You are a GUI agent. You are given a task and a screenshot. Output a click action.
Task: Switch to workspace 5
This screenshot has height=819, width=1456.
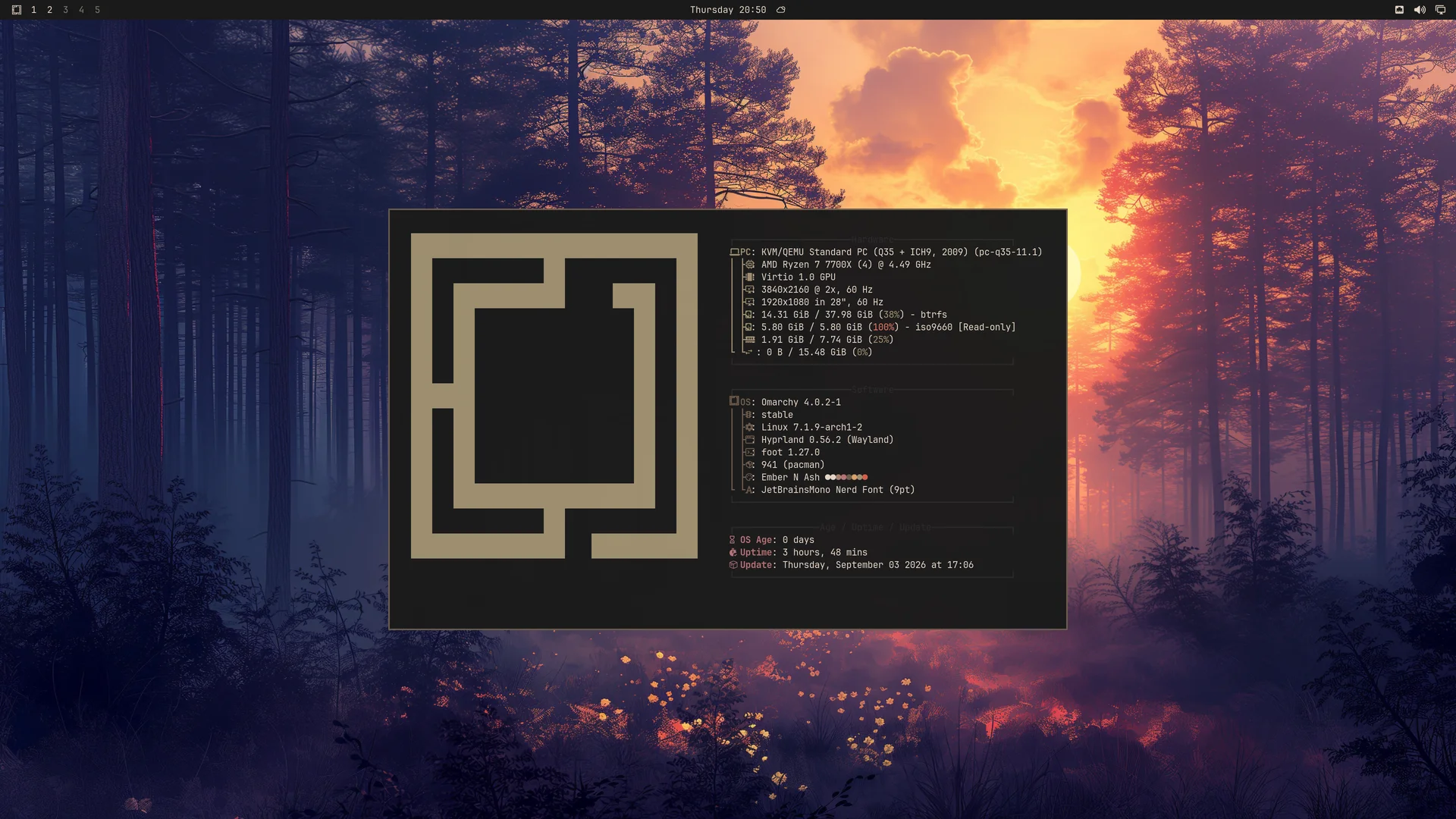coord(97,10)
